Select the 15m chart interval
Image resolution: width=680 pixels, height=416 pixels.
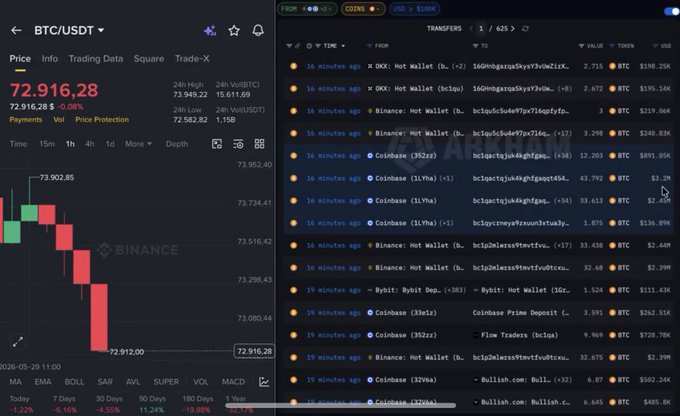(x=47, y=144)
